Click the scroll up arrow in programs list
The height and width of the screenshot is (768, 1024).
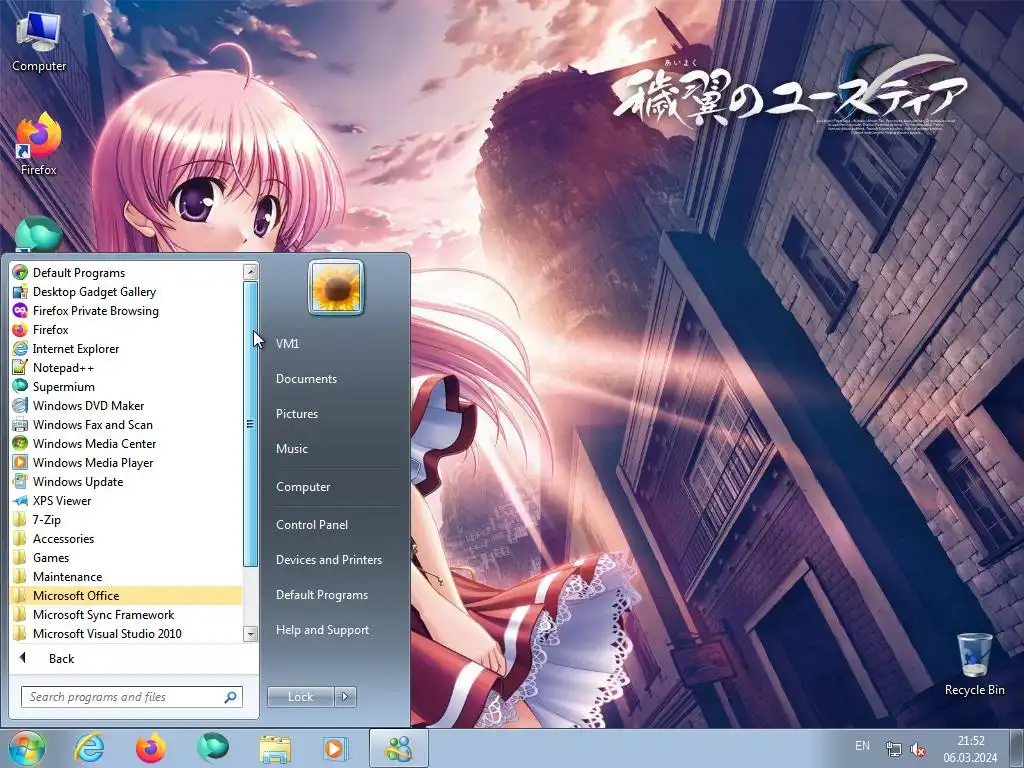(x=250, y=271)
